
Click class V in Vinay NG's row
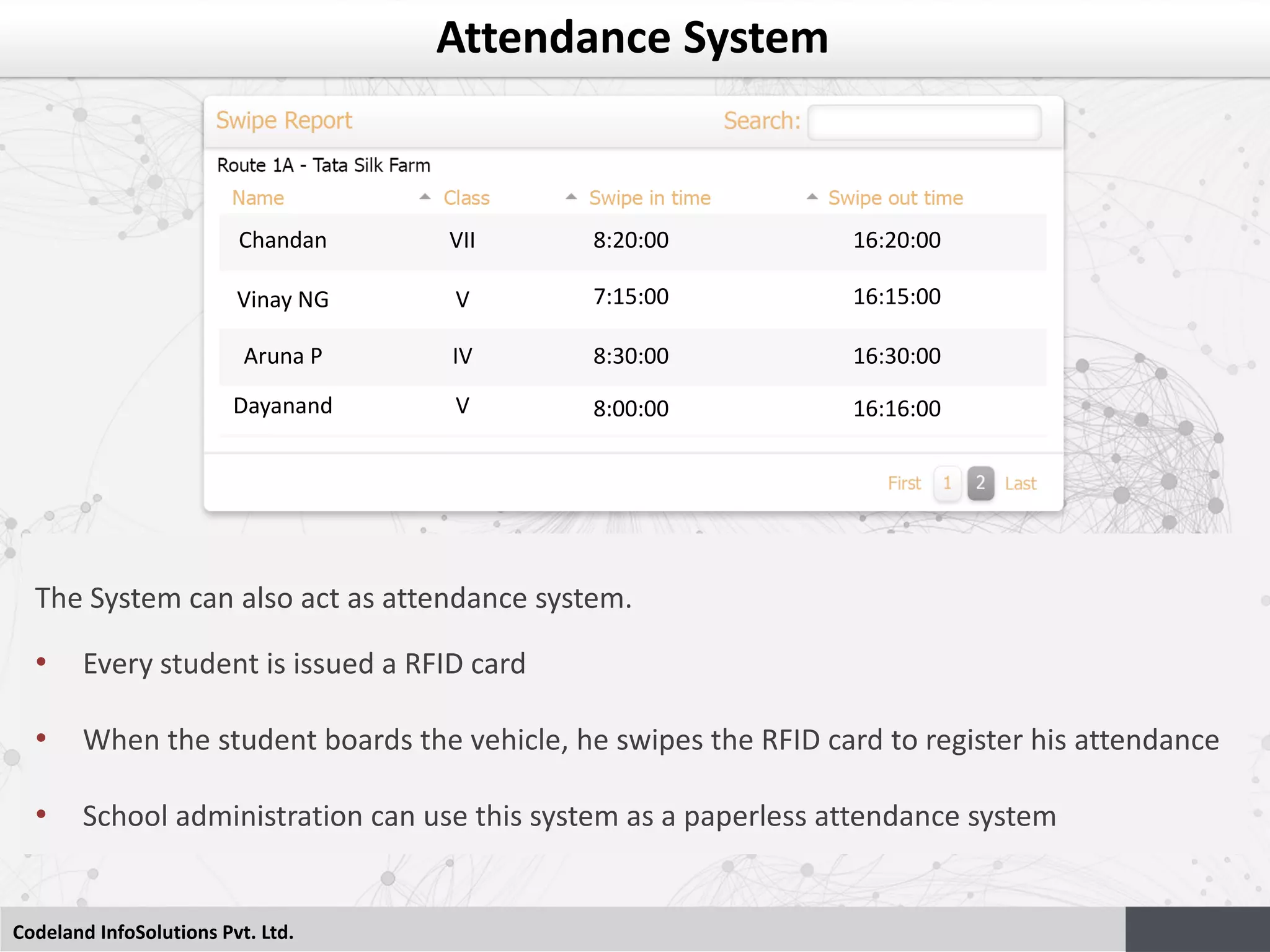point(463,300)
